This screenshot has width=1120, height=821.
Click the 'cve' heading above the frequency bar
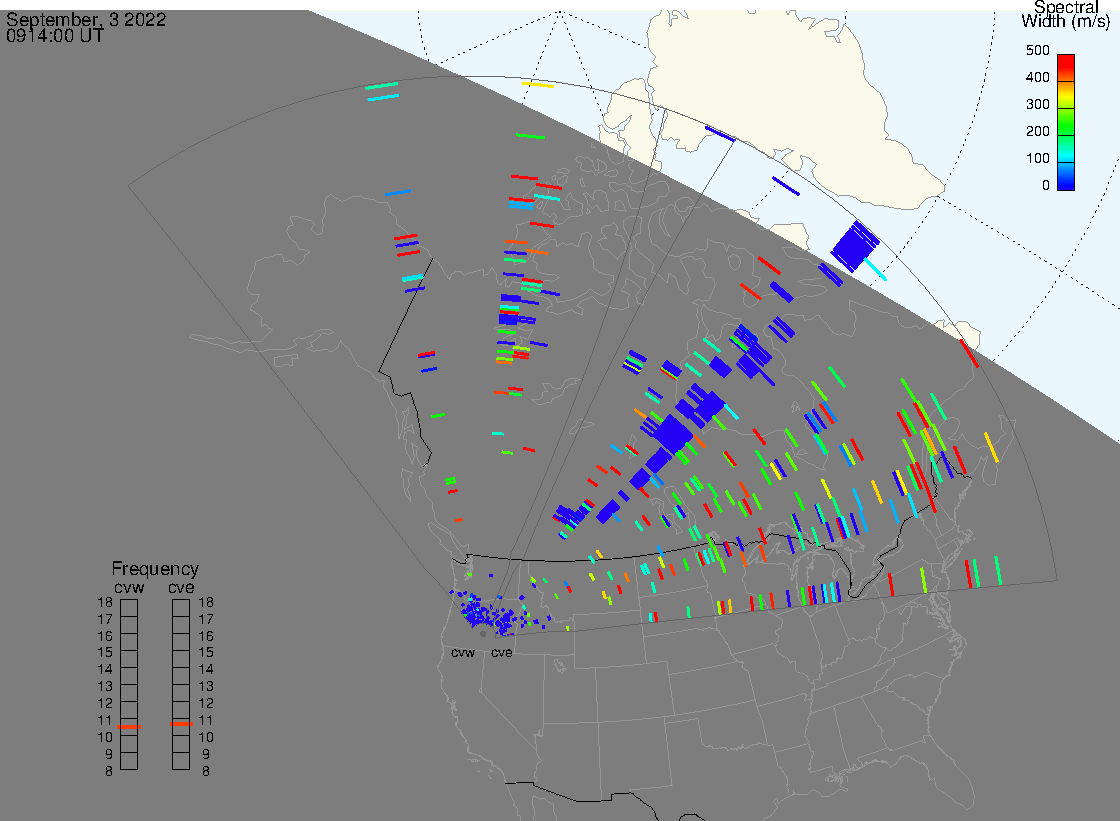(181, 587)
